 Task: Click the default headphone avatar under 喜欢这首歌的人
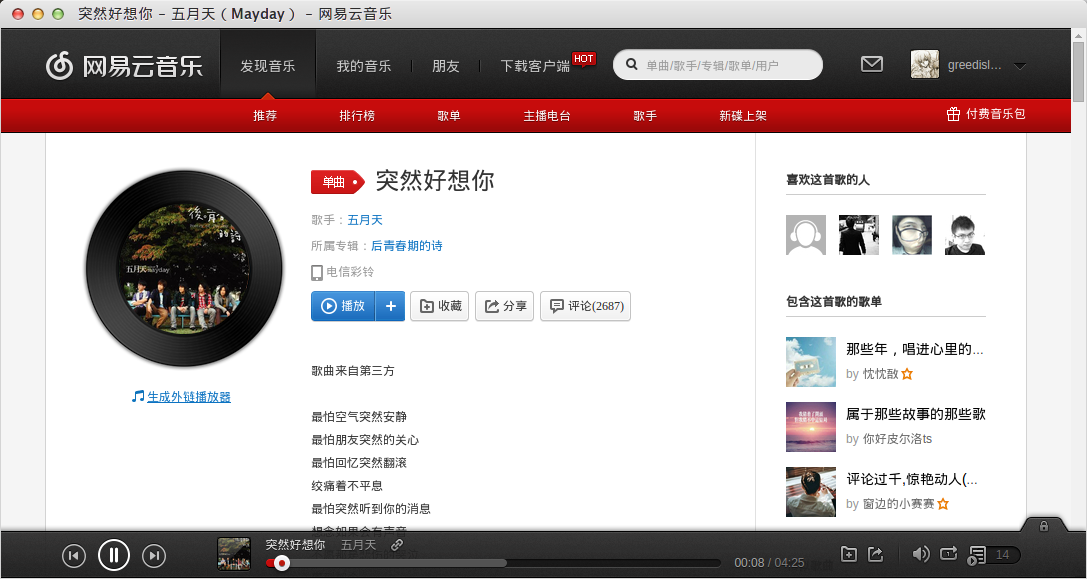point(806,235)
